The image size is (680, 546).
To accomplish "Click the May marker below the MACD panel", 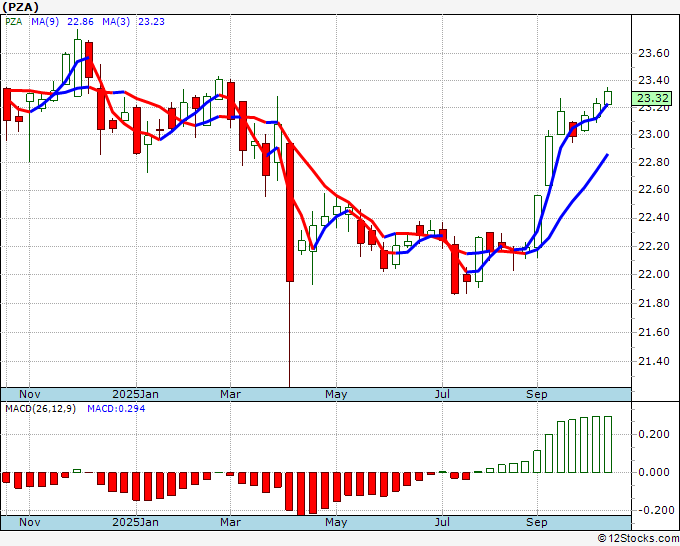I will [x=336, y=522].
